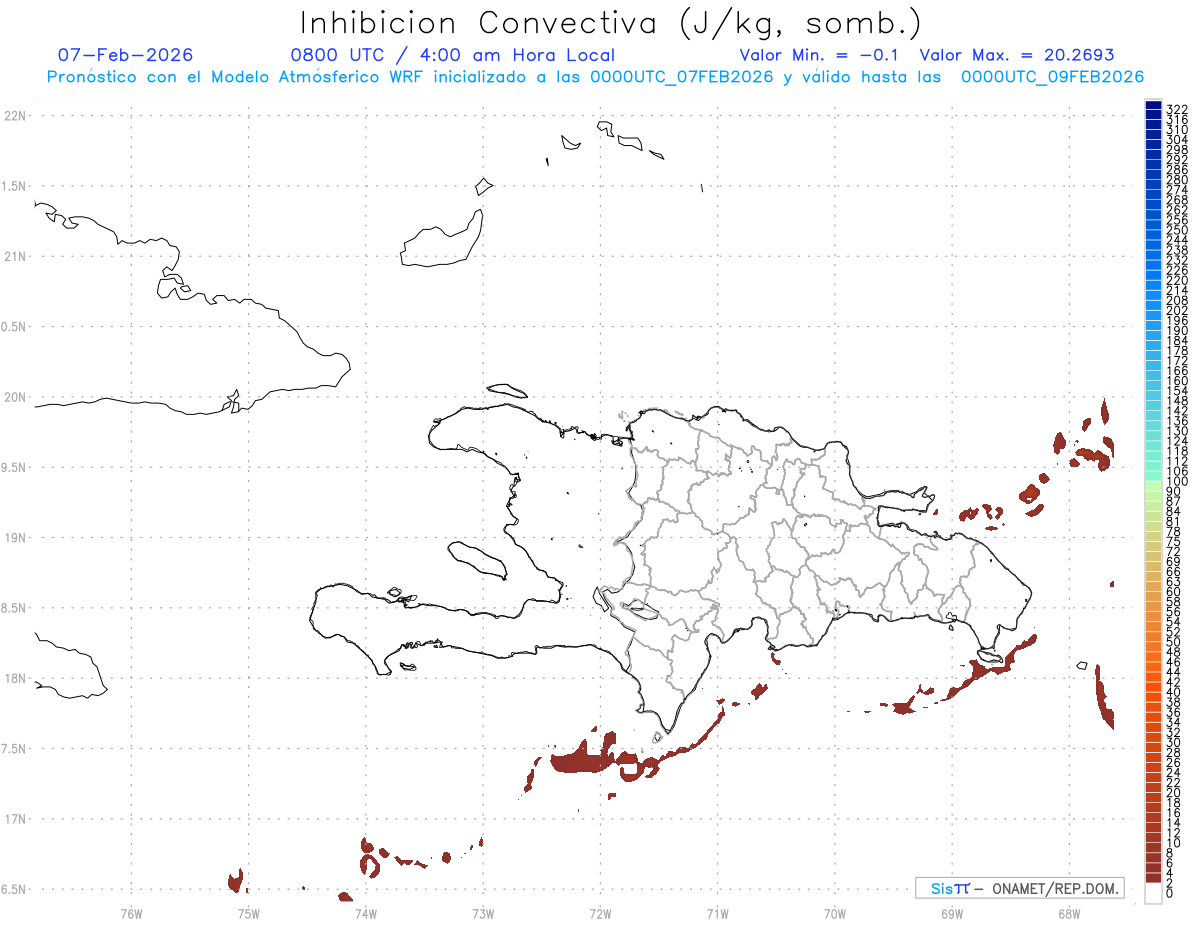Click the 17N latitude label
Screen dimensions: 1200x927
(14, 819)
